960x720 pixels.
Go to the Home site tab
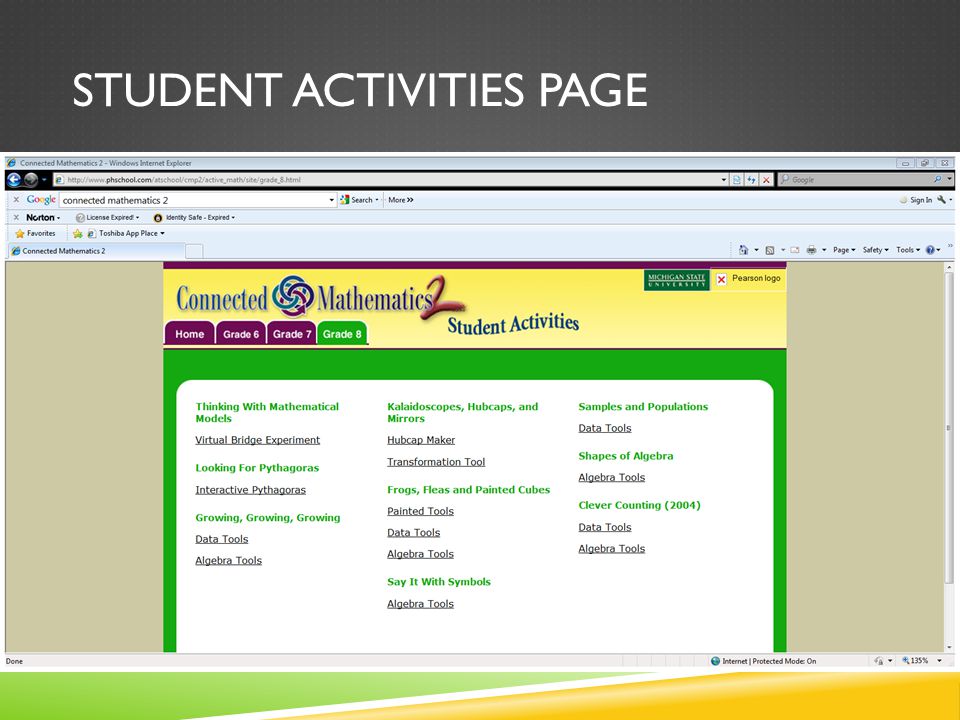pos(190,334)
